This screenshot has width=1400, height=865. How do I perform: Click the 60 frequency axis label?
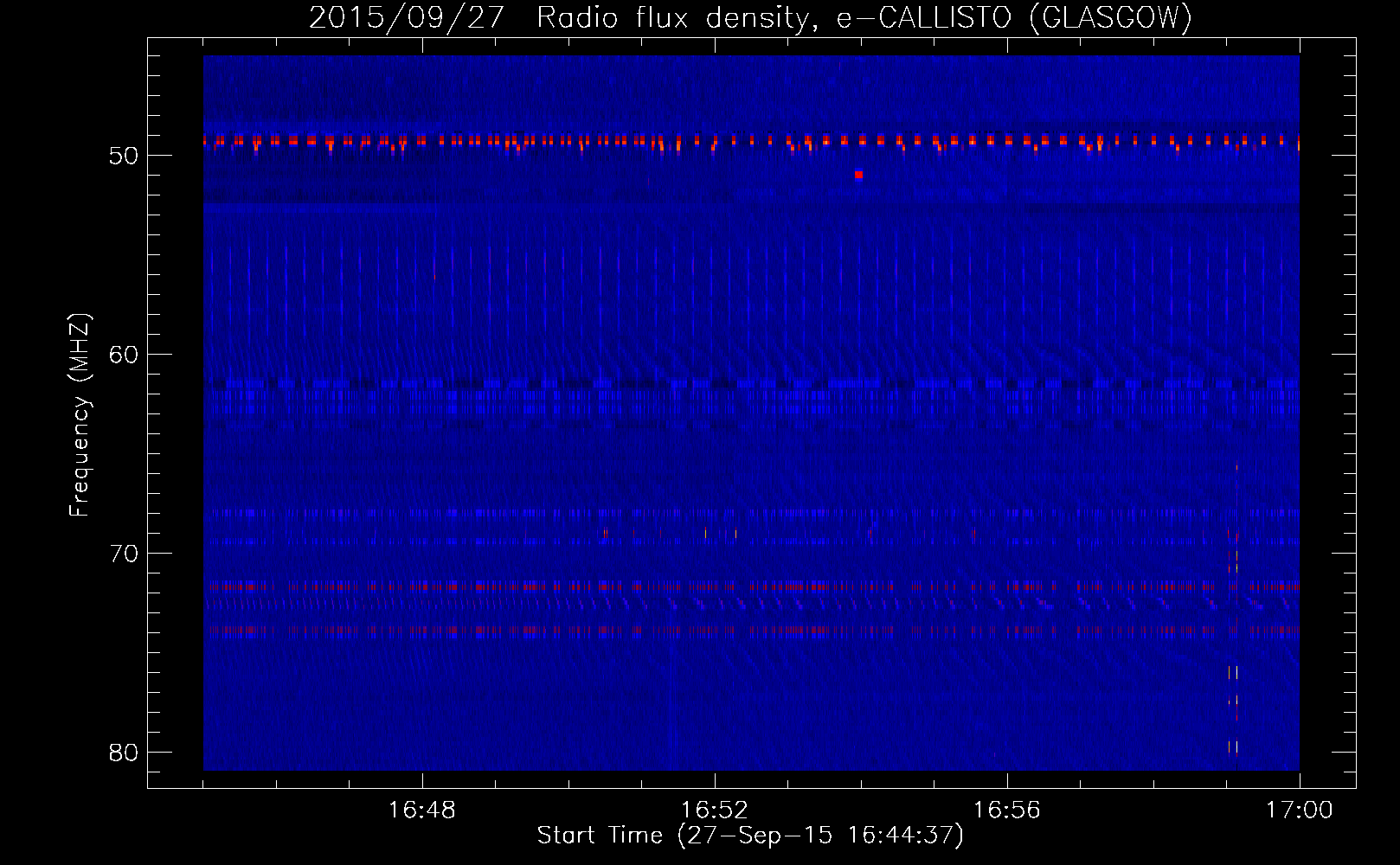(124, 355)
